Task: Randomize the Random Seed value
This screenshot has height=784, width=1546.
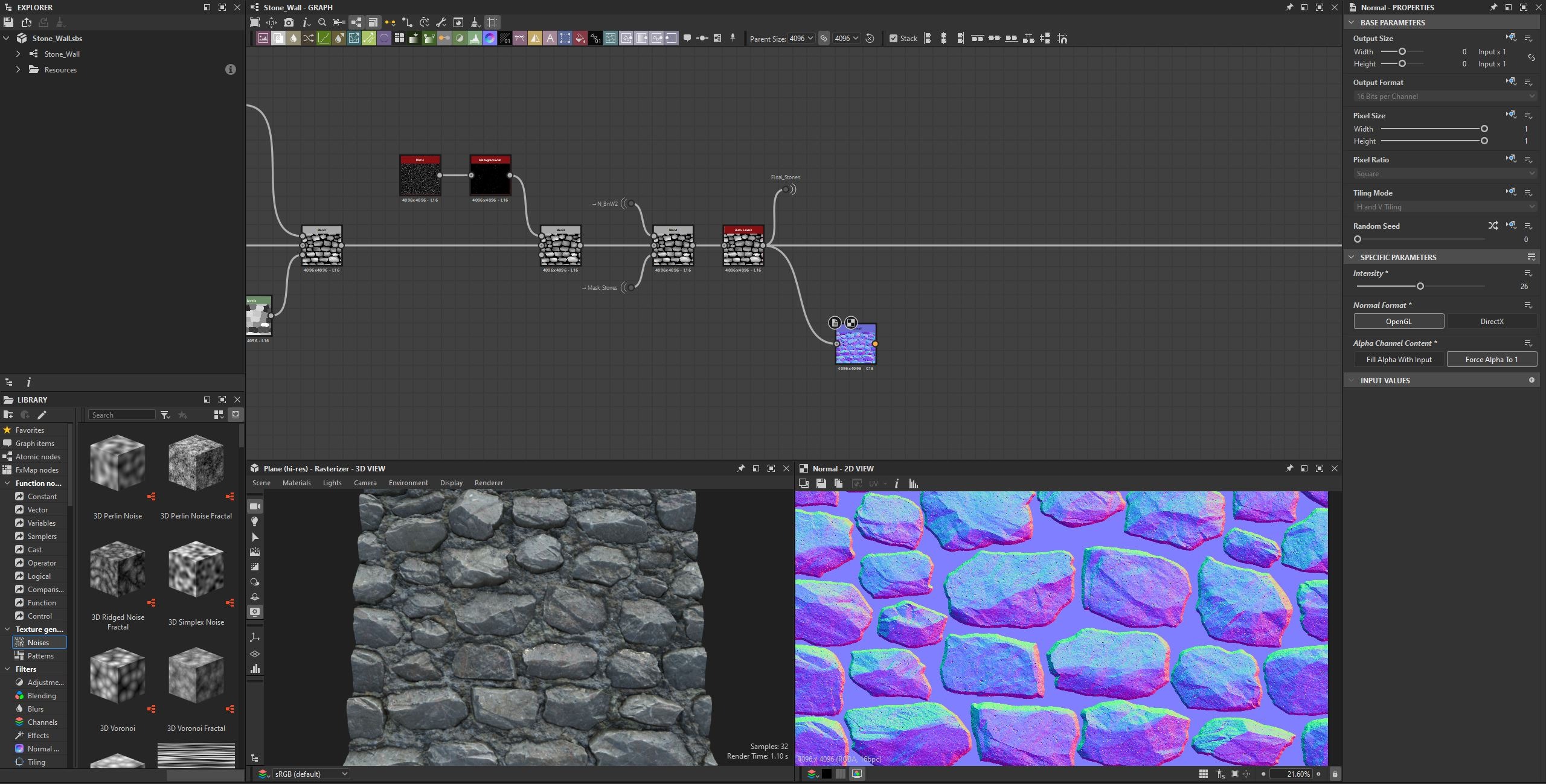Action: 1493,226
